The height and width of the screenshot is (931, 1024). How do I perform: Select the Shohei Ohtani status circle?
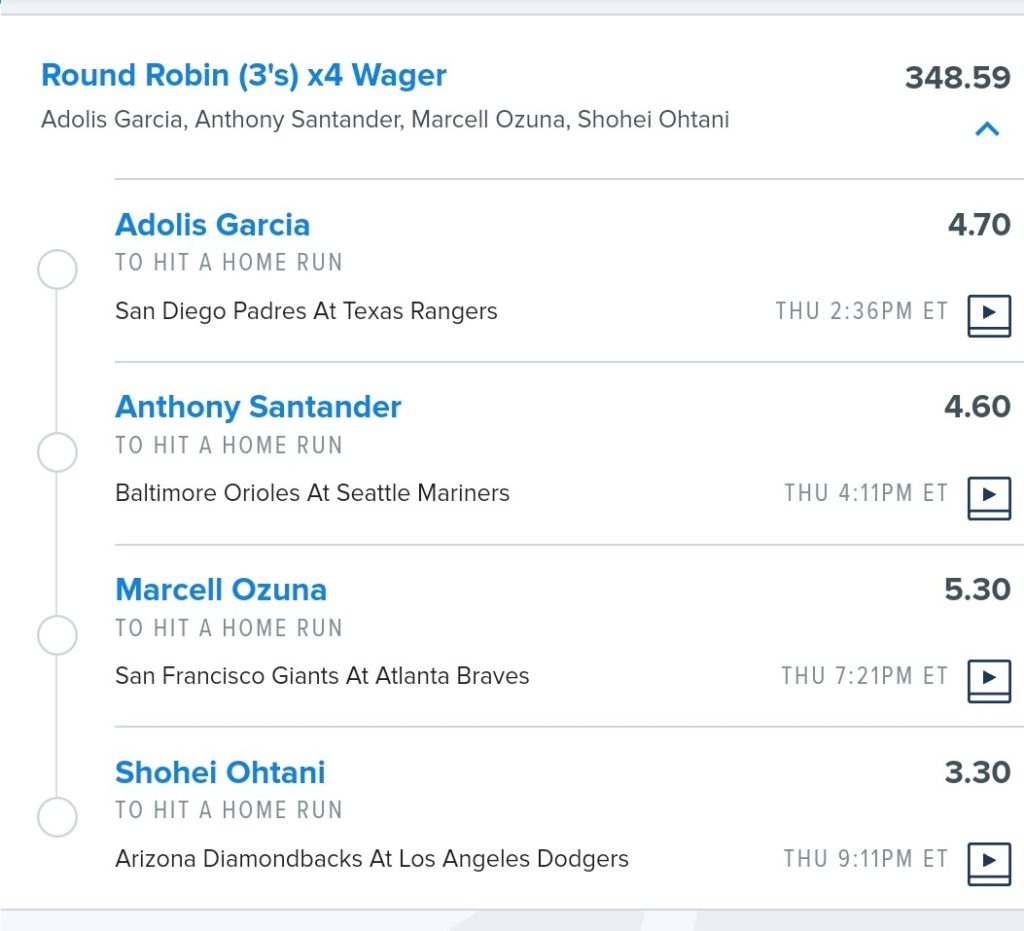click(x=57, y=817)
